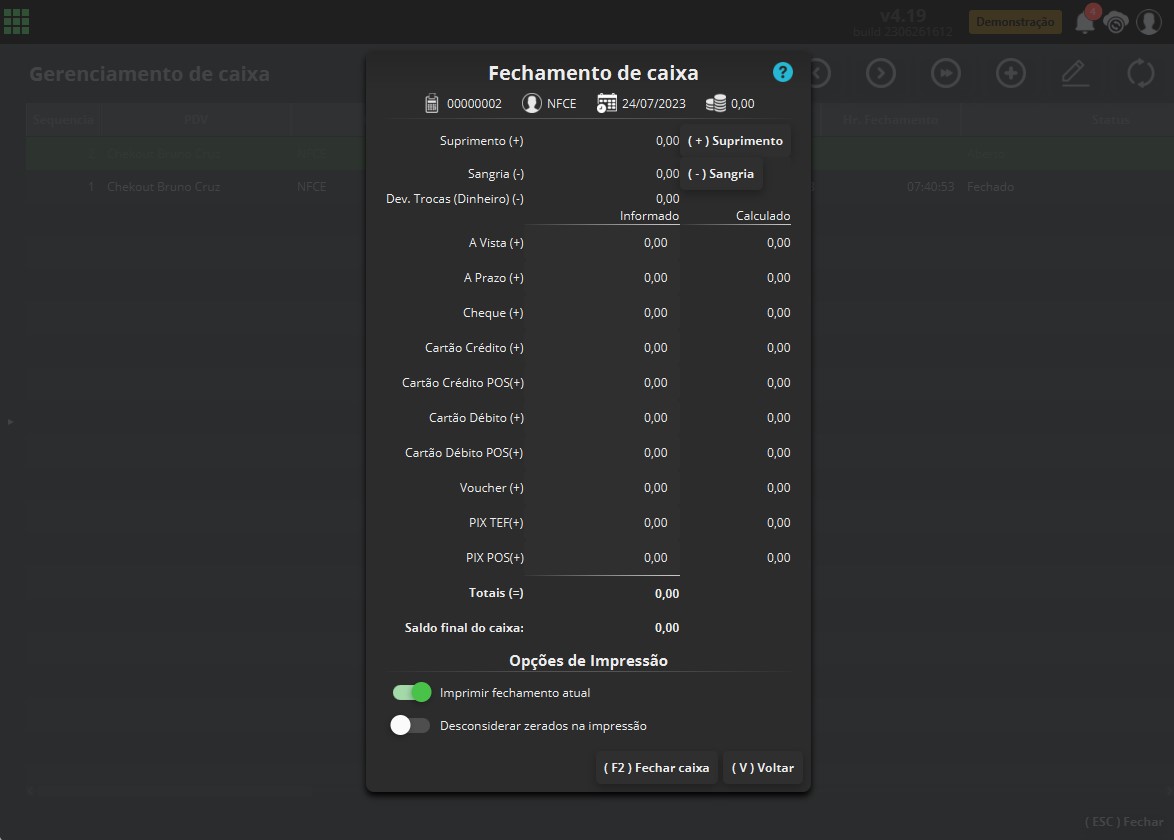The image size is (1174, 840).
Task: Click the Status column header
Action: [1110, 120]
